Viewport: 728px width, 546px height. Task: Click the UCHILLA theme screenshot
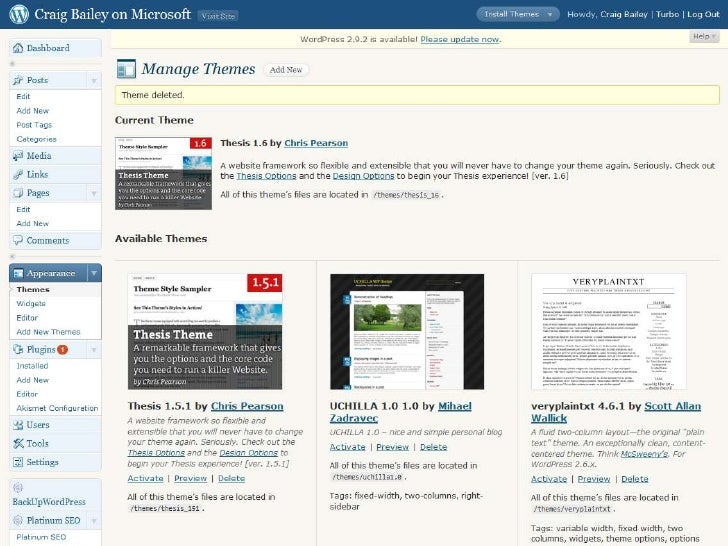407,332
